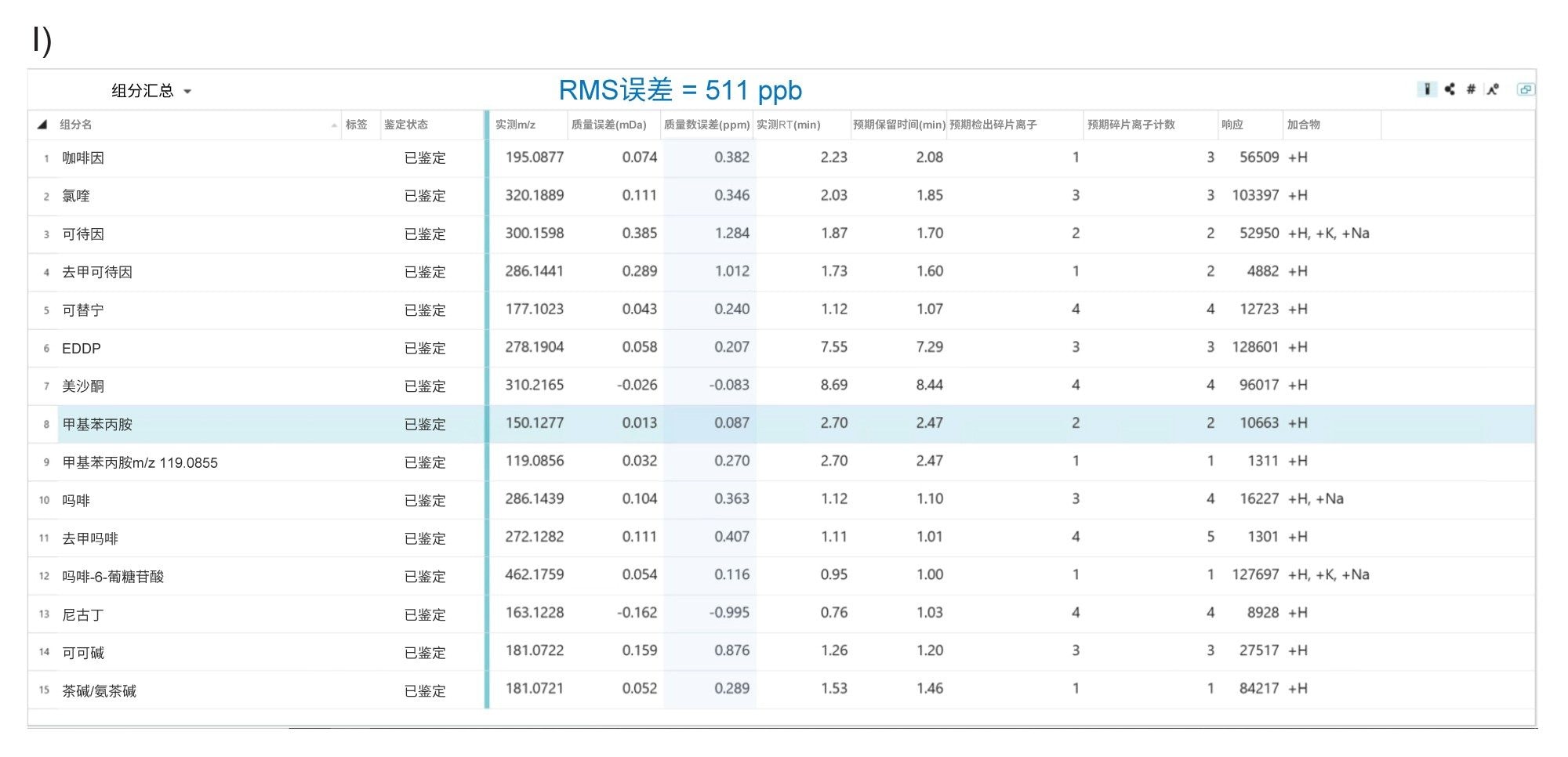Image resolution: width=1568 pixels, height=757 pixels.
Task: Click the measured m/z value 272.1282
Action: click(534, 537)
